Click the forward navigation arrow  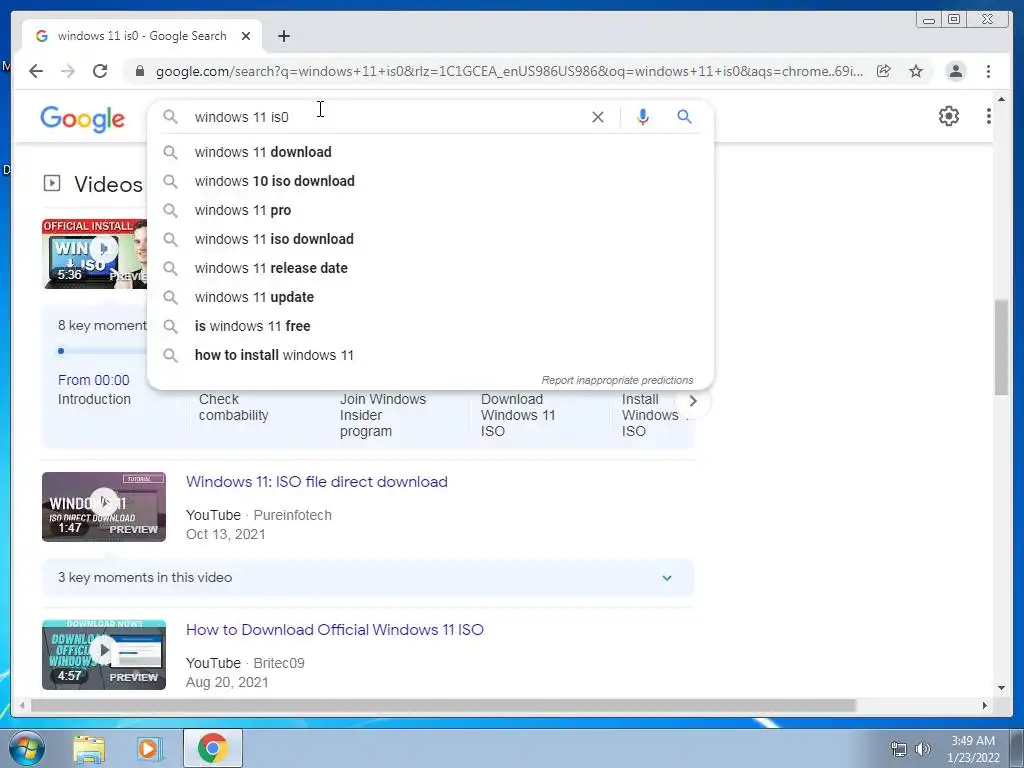tap(68, 71)
